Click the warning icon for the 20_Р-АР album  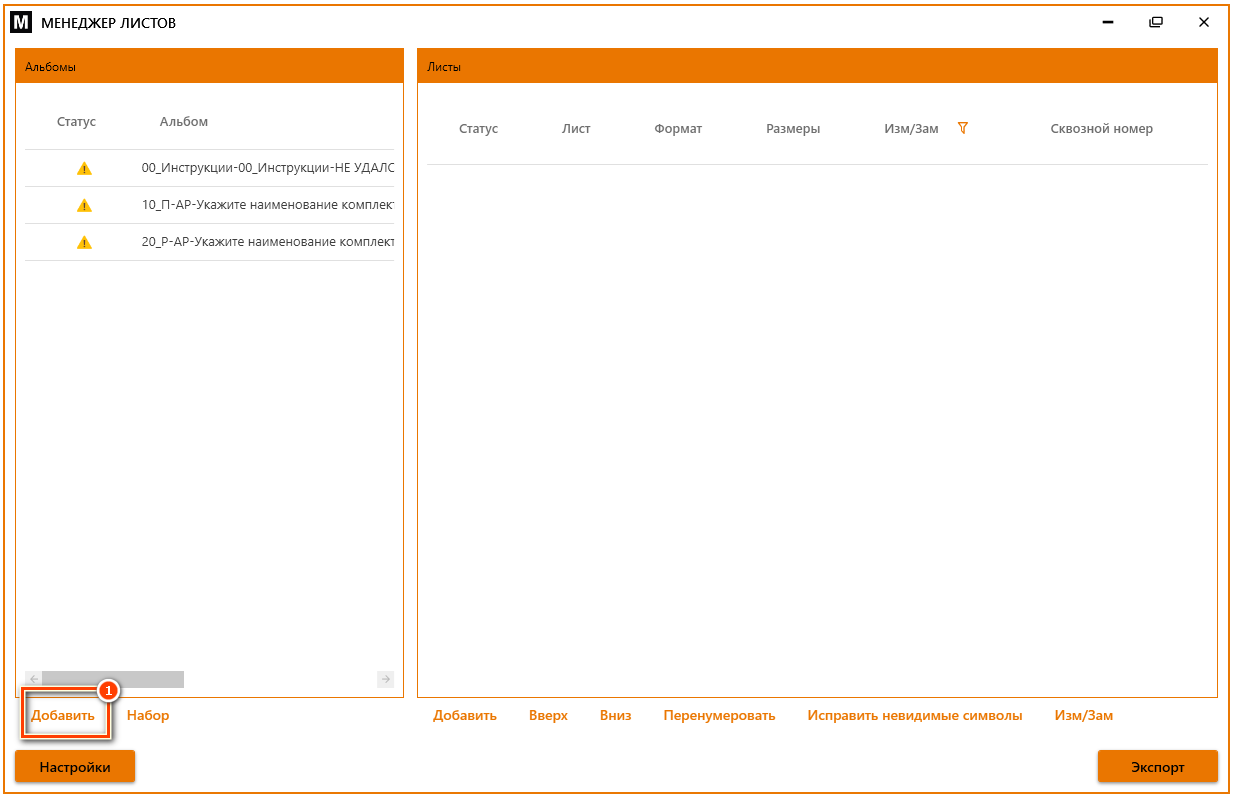(x=84, y=242)
